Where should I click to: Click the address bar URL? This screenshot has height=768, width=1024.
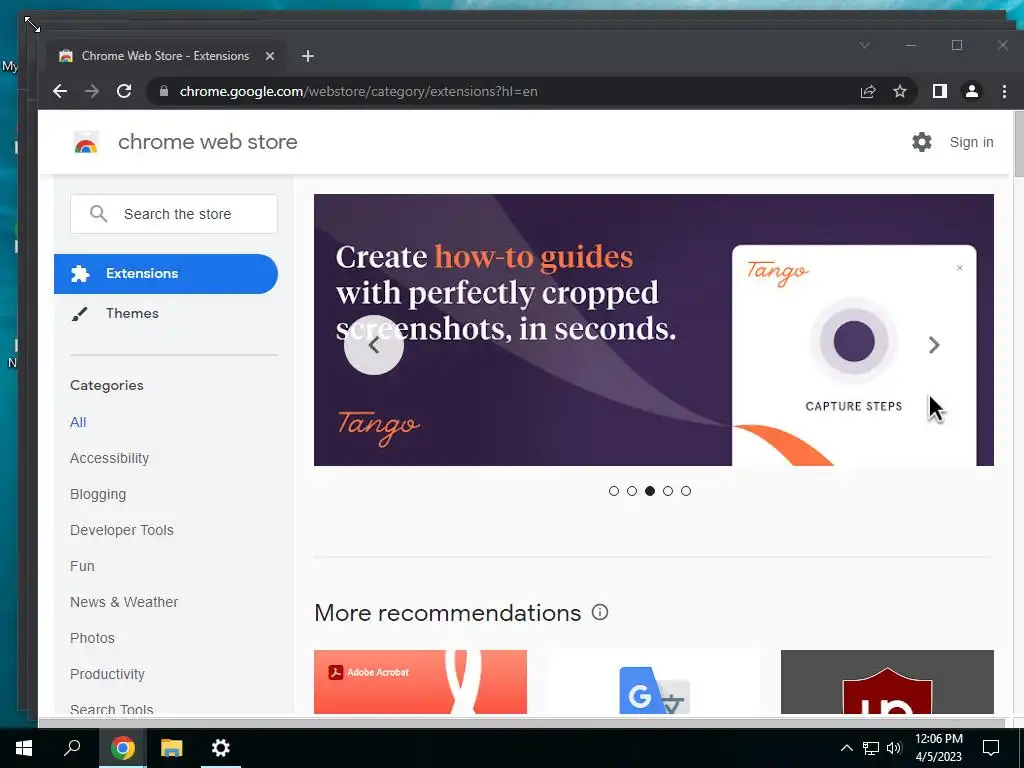(359, 91)
